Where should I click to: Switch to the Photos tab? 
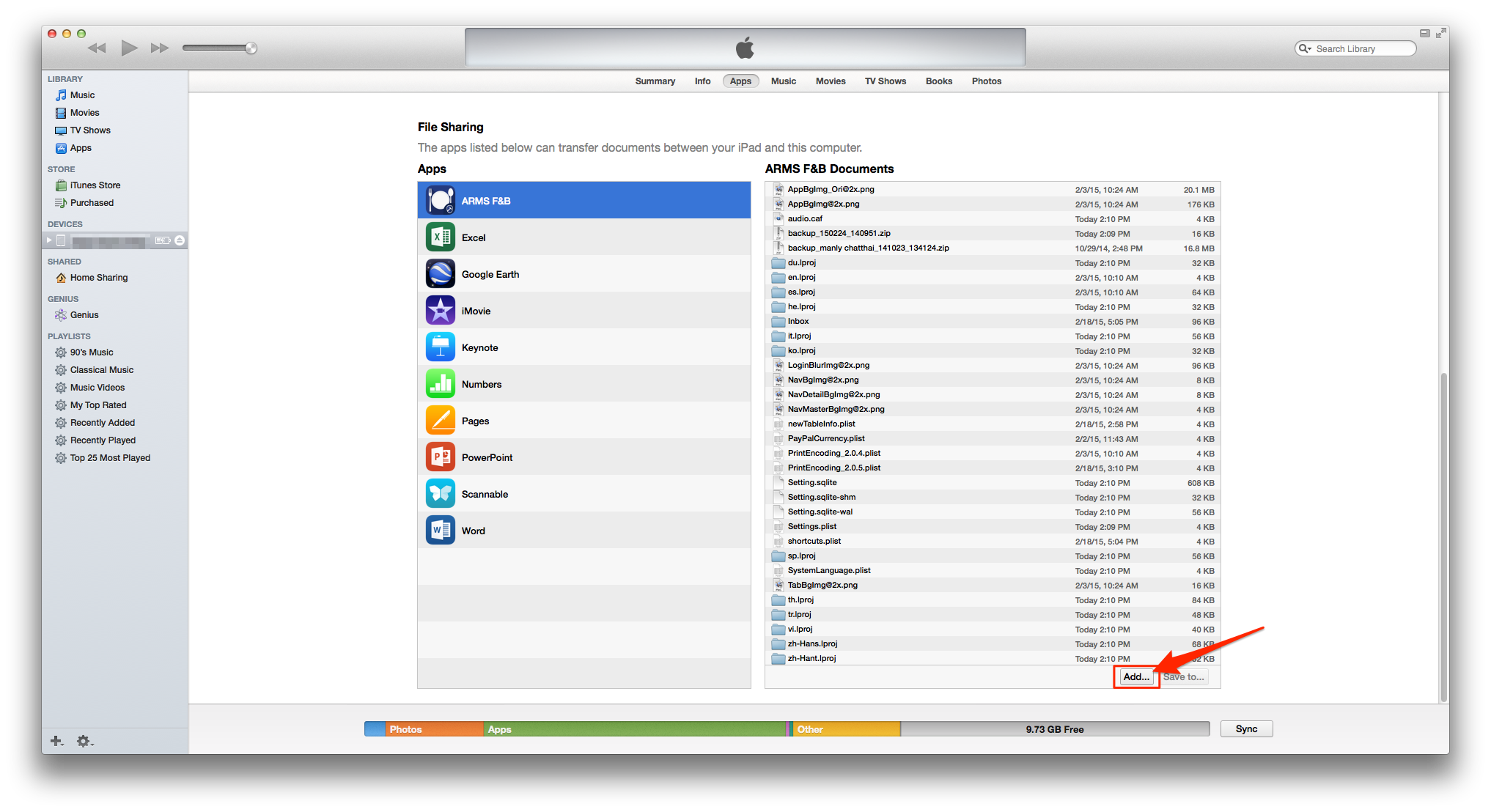pyautogui.click(x=986, y=81)
